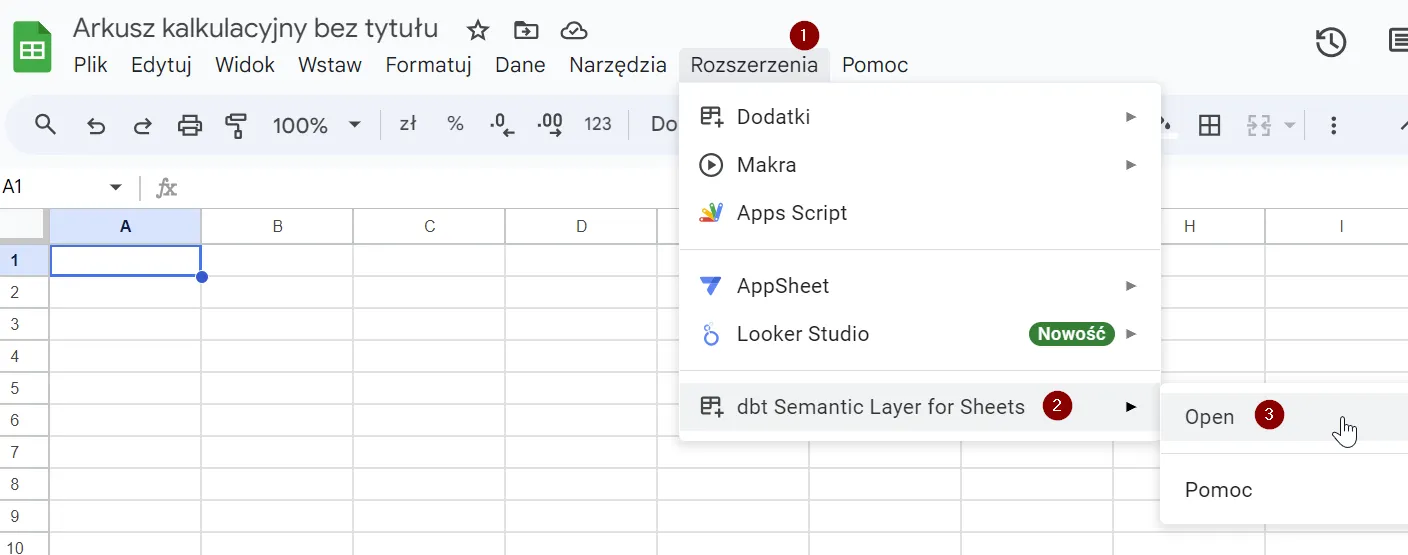This screenshot has width=1408, height=555.
Task: Click the print icon
Action: [x=190, y=125]
